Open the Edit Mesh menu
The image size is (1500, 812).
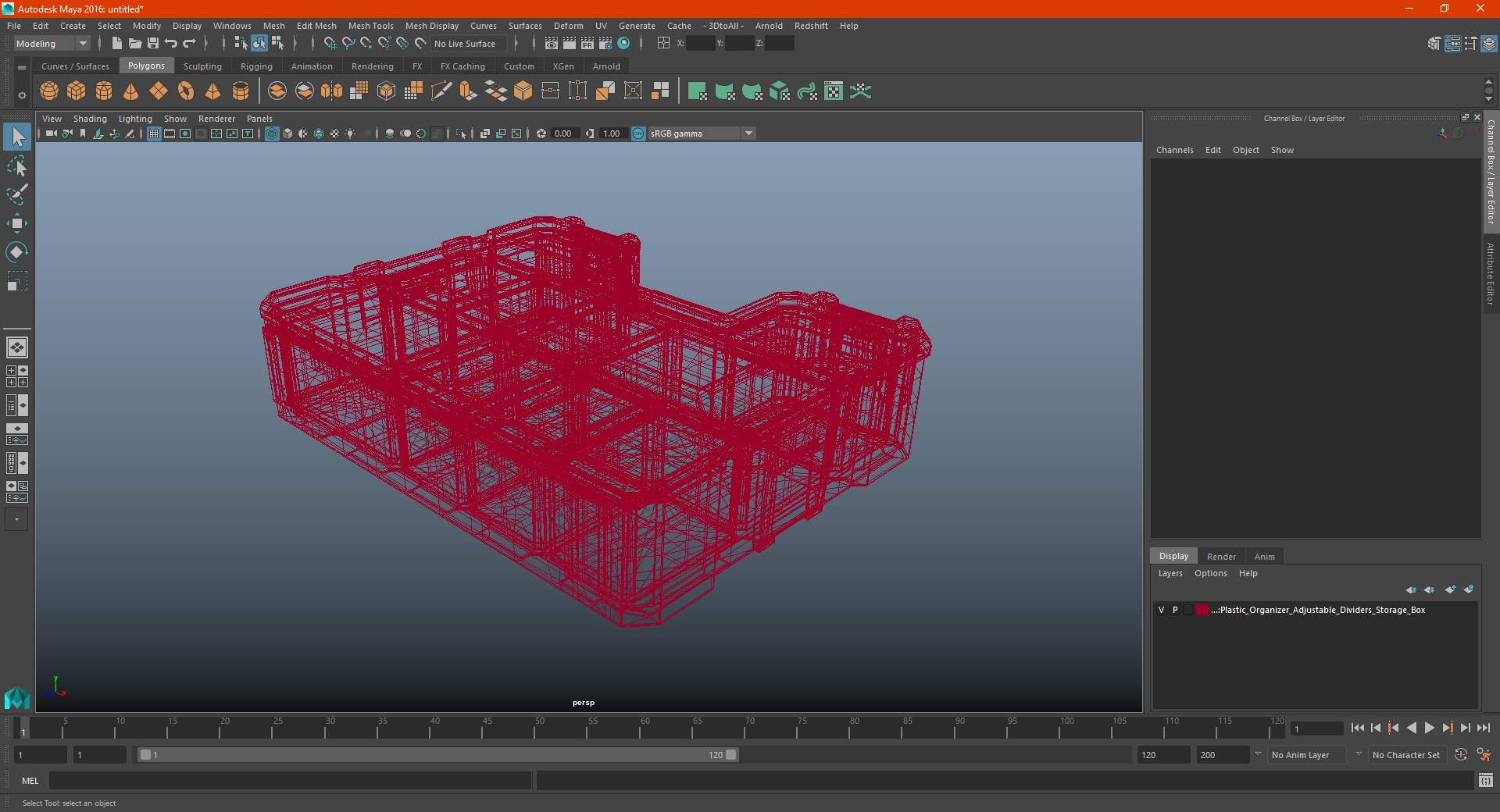pos(316,26)
